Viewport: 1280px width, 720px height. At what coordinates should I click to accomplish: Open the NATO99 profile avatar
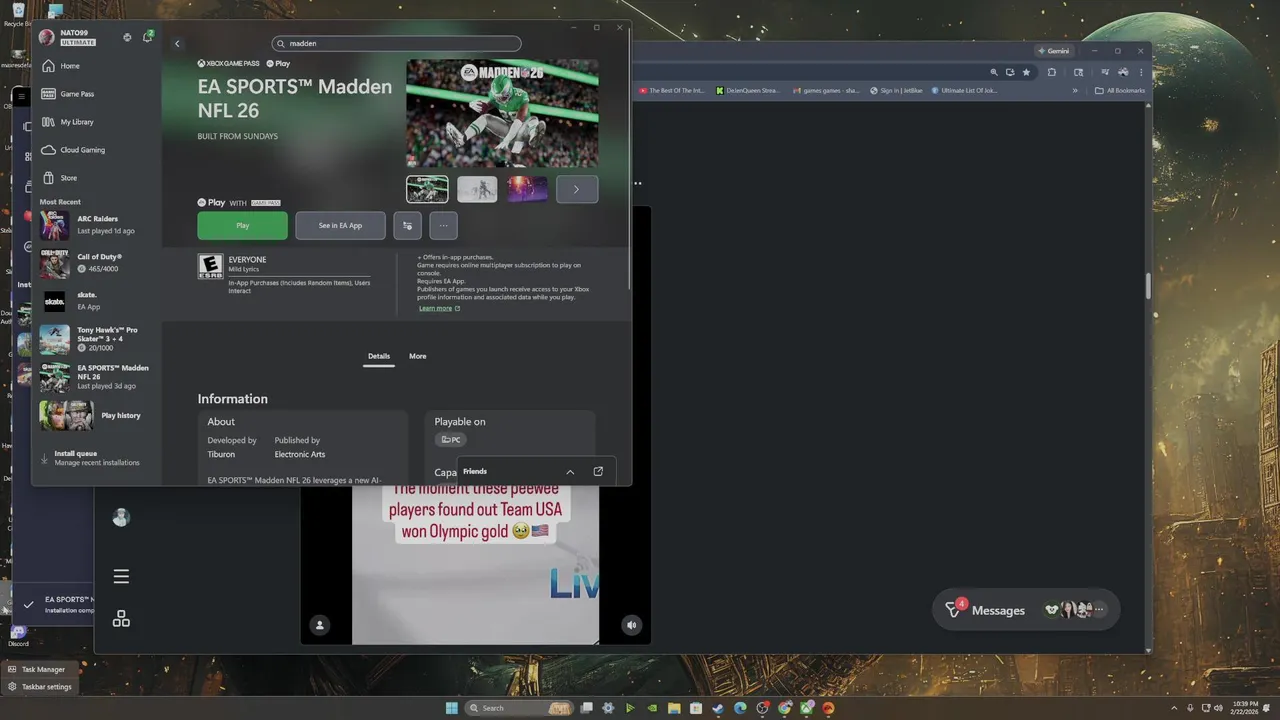pos(46,37)
